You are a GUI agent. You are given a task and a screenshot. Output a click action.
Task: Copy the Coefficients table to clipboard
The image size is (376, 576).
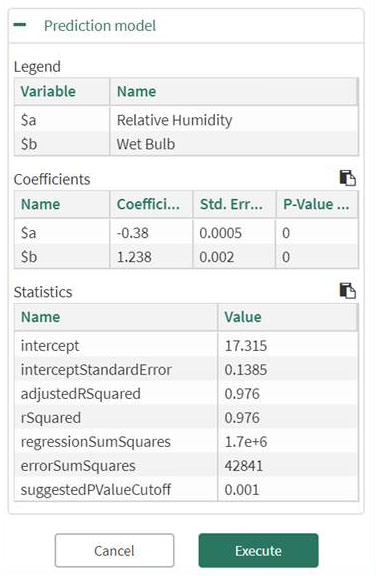coord(347,178)
